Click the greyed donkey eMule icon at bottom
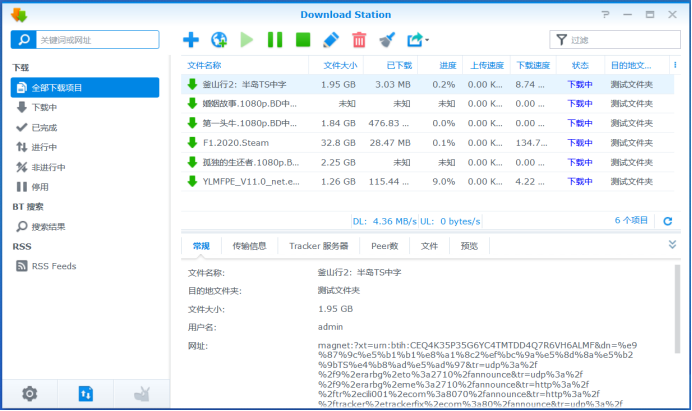Screen dimensions: 692x411 (x=142, y=393)
